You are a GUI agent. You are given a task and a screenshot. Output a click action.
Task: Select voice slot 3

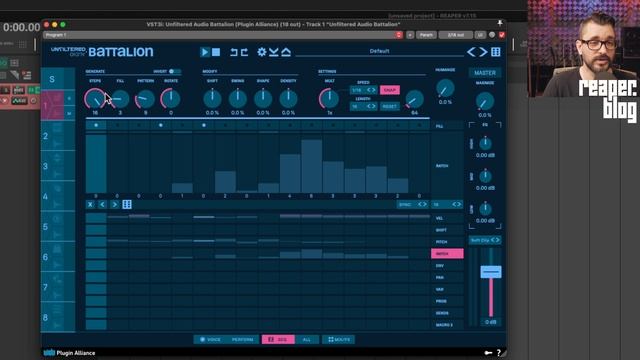tap(58, 166)
